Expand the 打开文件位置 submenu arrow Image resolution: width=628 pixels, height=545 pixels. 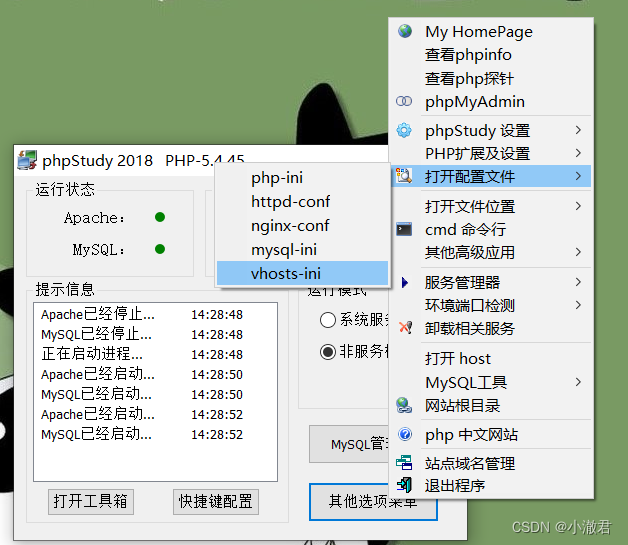coord(578,206)
